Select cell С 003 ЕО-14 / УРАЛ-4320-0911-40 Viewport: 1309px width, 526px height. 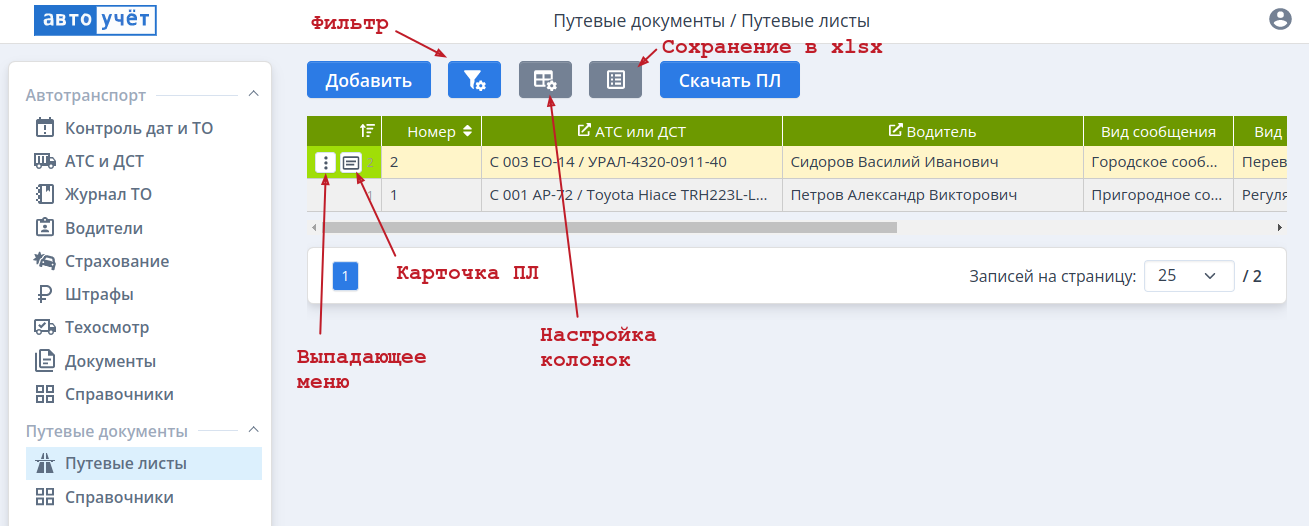tap(632, 162)
